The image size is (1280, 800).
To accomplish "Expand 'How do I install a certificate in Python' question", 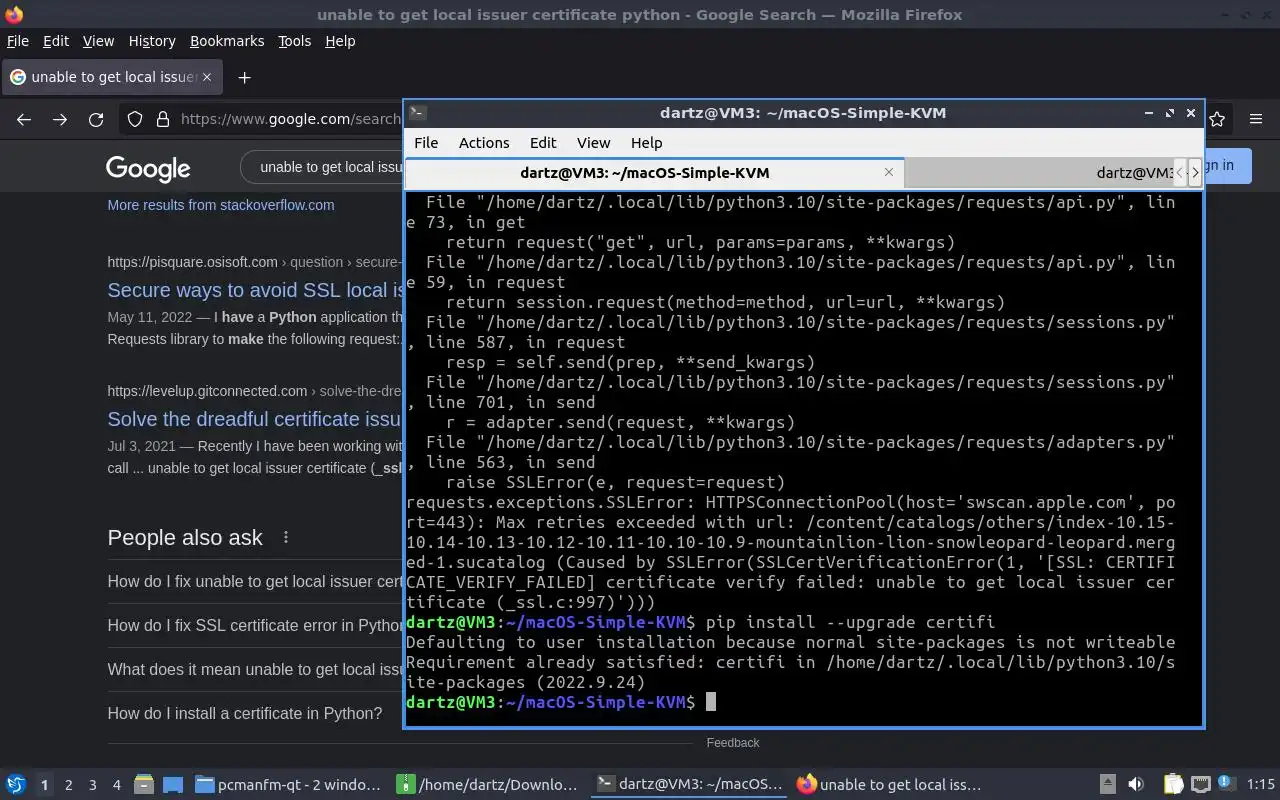I will pyautogui.click(x=245, y=713).
